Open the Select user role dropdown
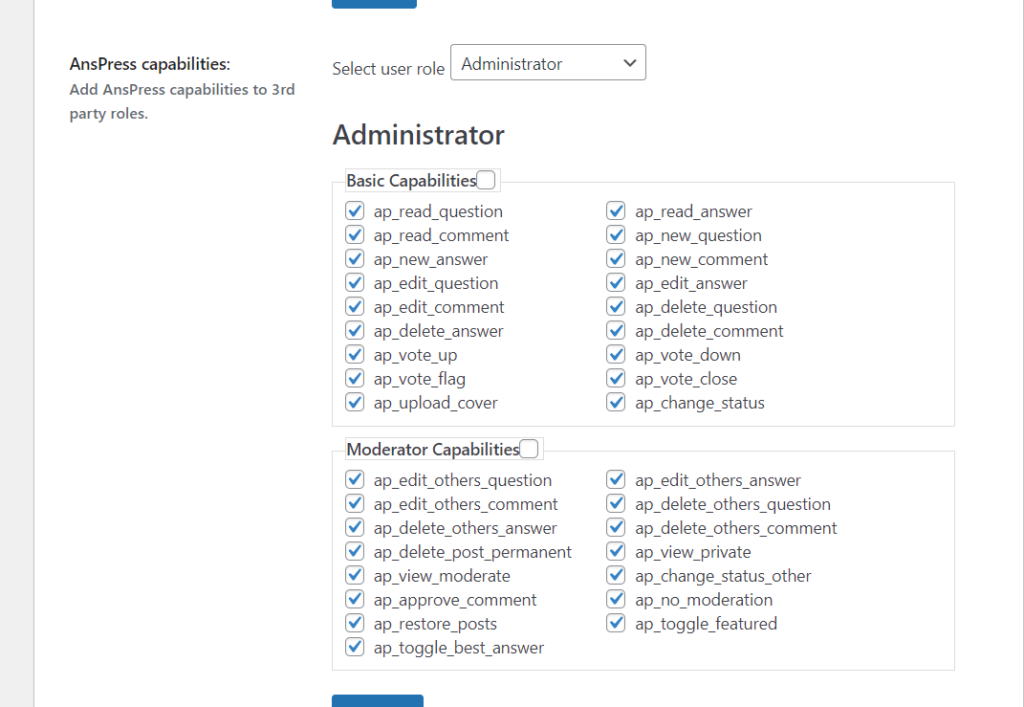Image resolution: width=1024 pixels, height=707 pixels. click(x=548, y=63)
